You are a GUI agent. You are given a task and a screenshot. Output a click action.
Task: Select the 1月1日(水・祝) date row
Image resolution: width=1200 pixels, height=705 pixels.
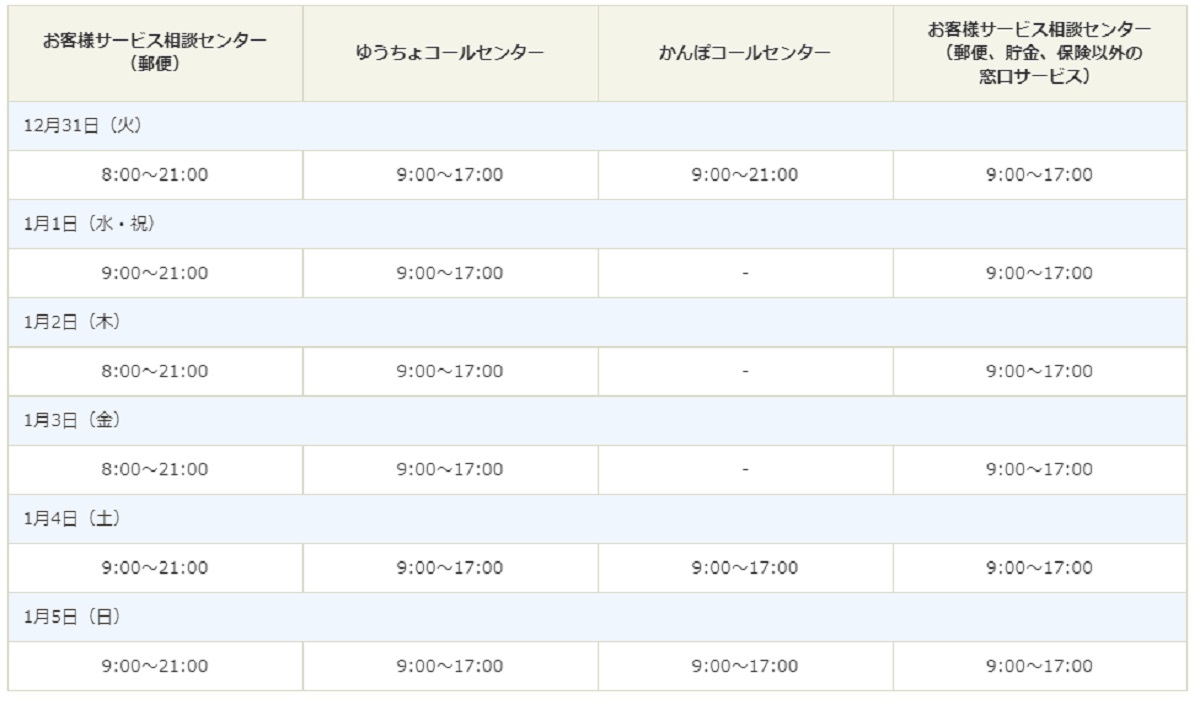click(598, 224)
